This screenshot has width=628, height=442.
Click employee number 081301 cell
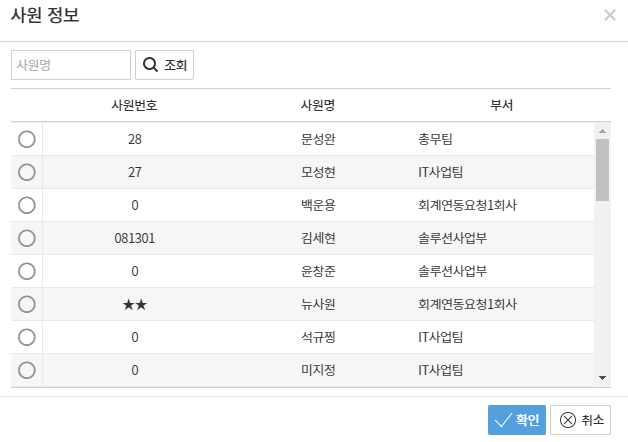coord(134,238)
